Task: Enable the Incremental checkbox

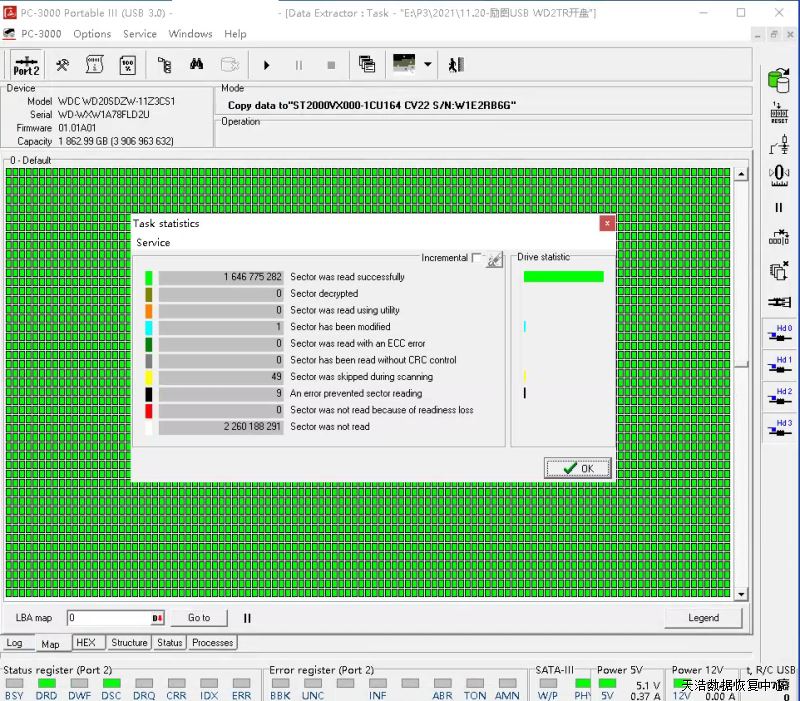Action: click(x=476, y=258)
